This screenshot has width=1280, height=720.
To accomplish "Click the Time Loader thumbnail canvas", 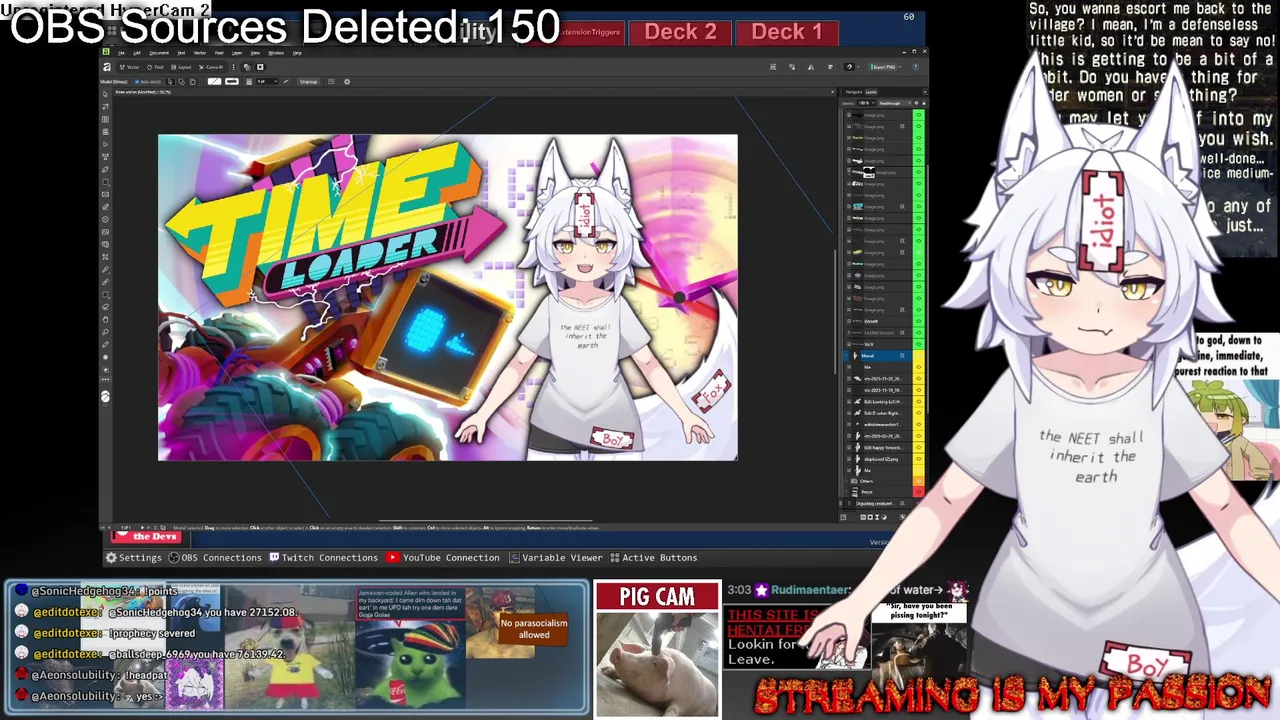I will click(447, 297).
